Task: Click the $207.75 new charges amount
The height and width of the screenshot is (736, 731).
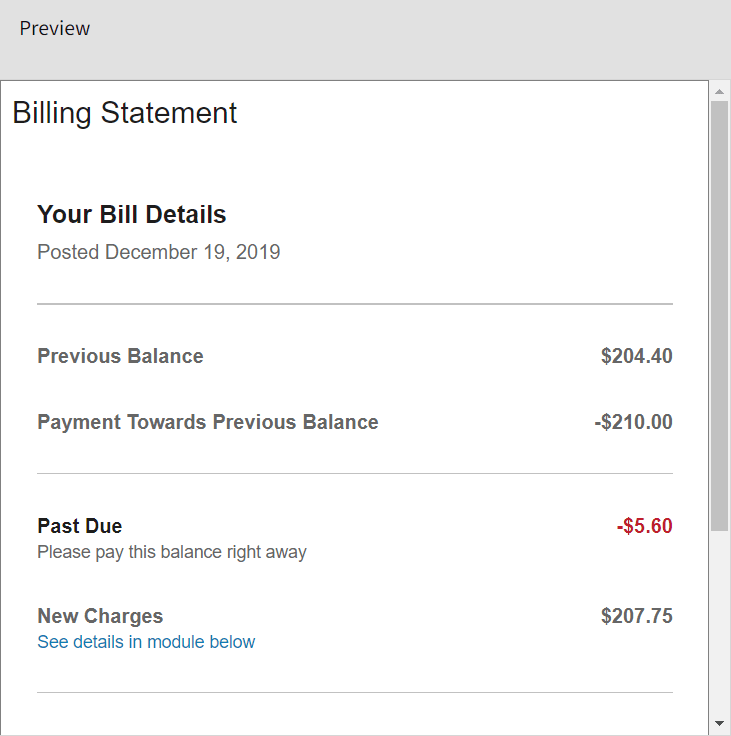Action: [x=636, y=616]
